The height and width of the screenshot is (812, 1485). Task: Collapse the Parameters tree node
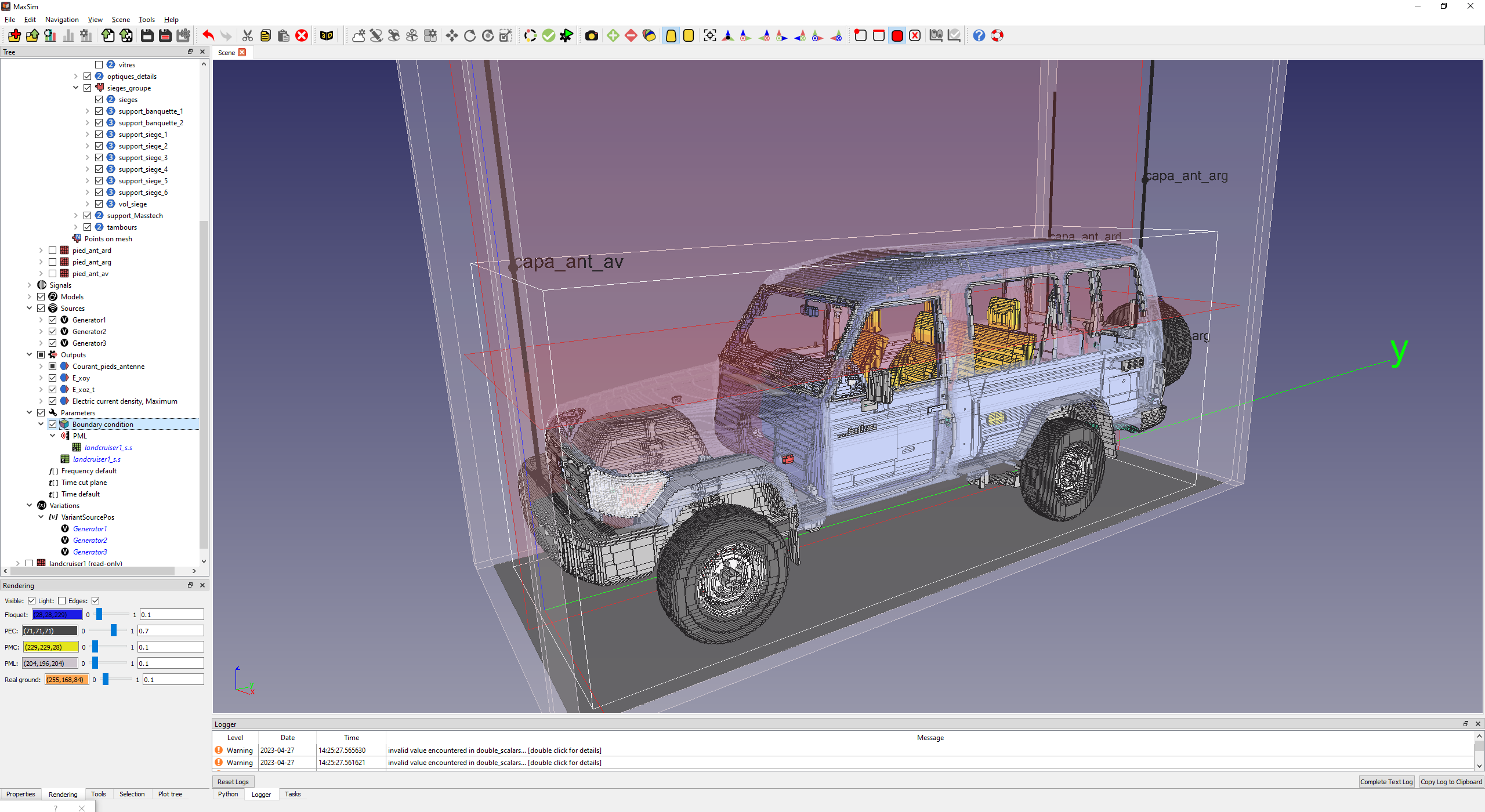pyautogui.click(x=29, y=413)
